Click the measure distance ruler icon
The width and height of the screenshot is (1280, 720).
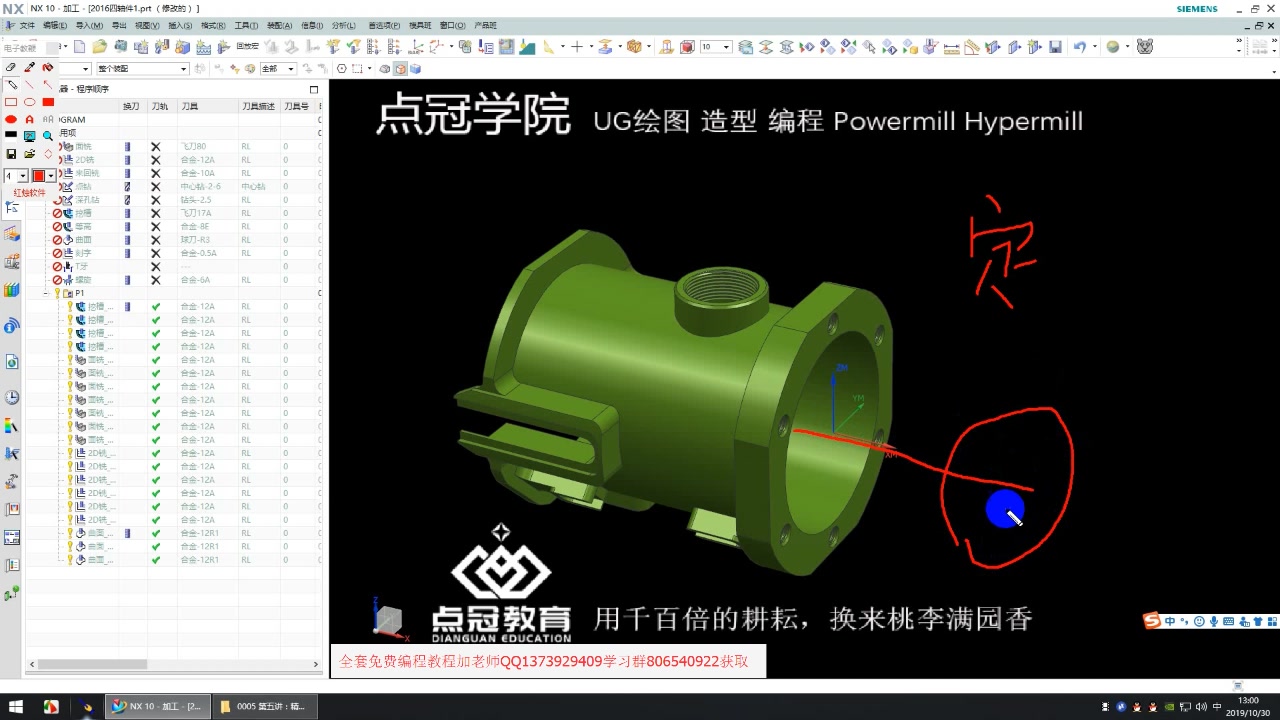tap(951, 47)
